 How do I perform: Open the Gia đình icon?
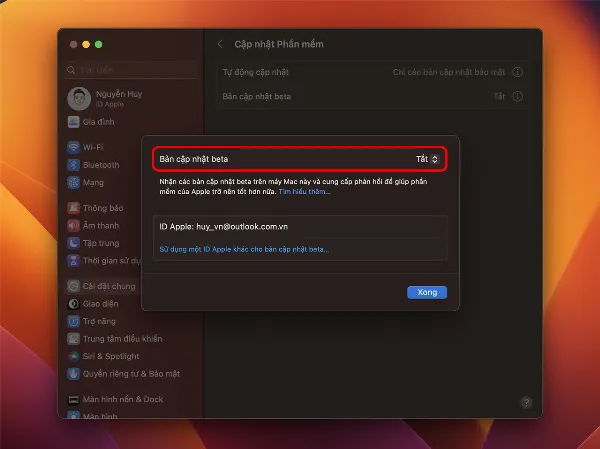(x=73, y=122)
